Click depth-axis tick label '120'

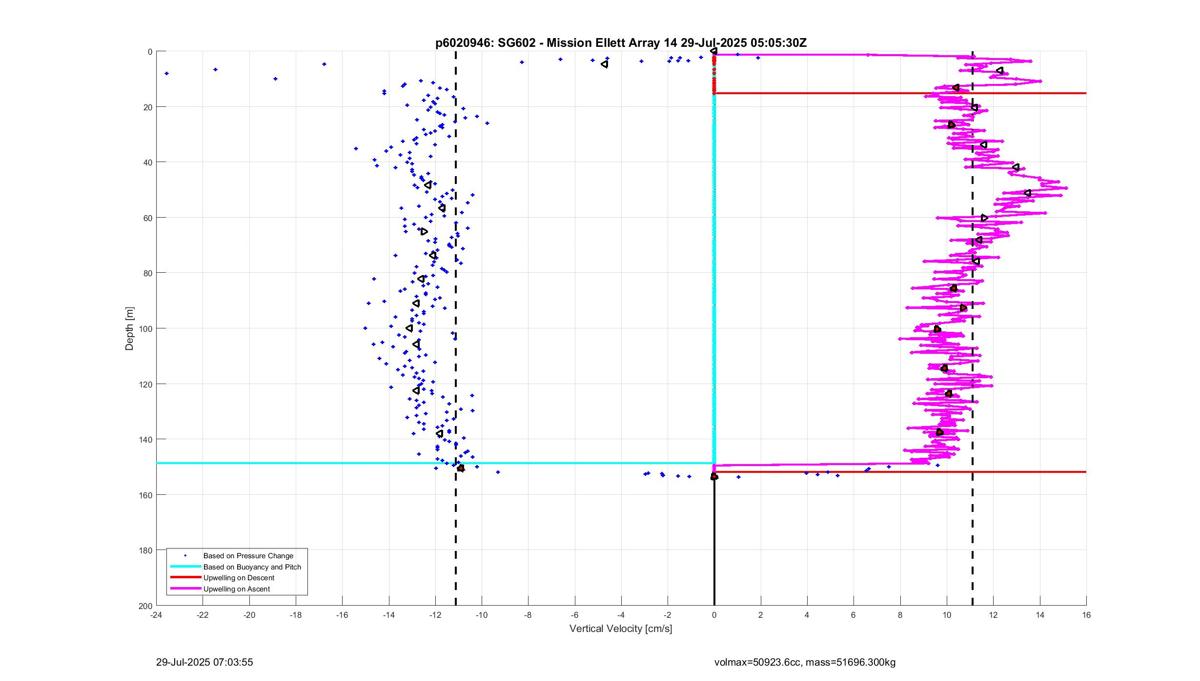pyautogui.click(x=145, y=384)
